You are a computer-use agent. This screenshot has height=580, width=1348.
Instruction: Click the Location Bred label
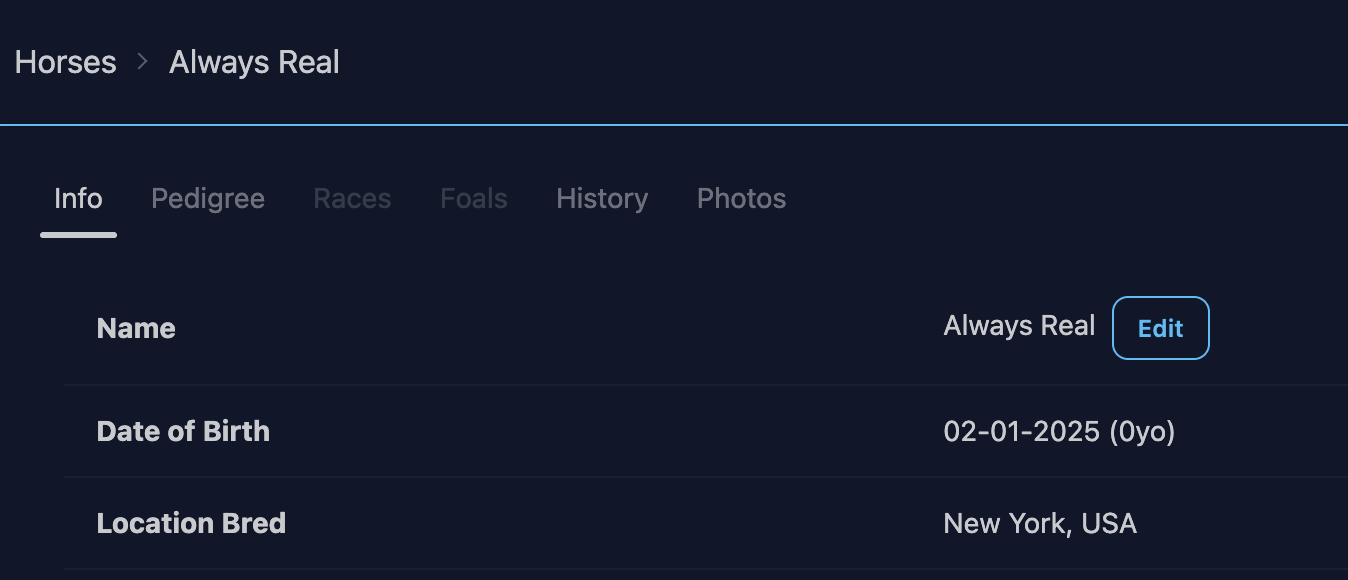coord(191,523)
